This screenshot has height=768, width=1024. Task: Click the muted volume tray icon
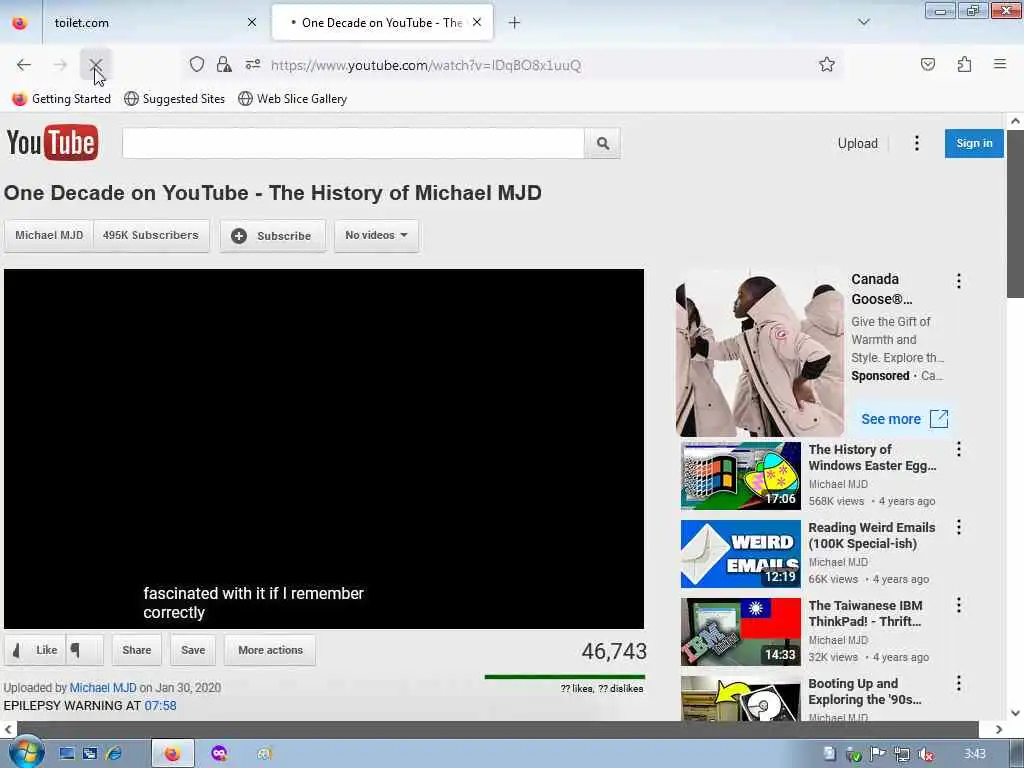click(925, 754)
